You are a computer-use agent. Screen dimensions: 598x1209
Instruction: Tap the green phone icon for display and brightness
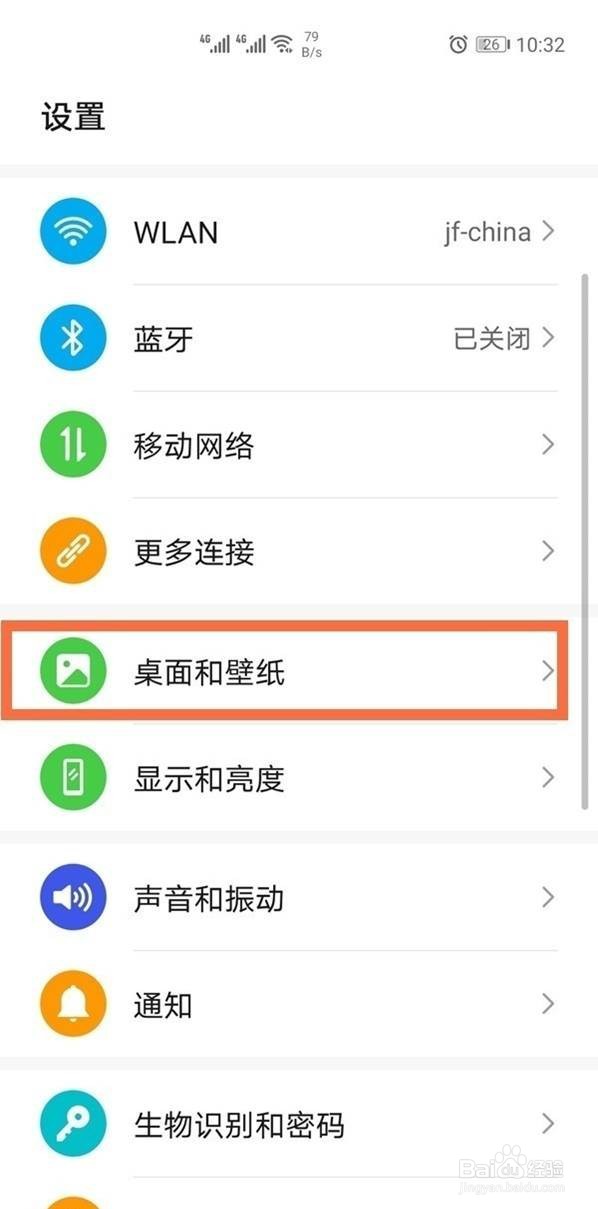pos(72,777)
